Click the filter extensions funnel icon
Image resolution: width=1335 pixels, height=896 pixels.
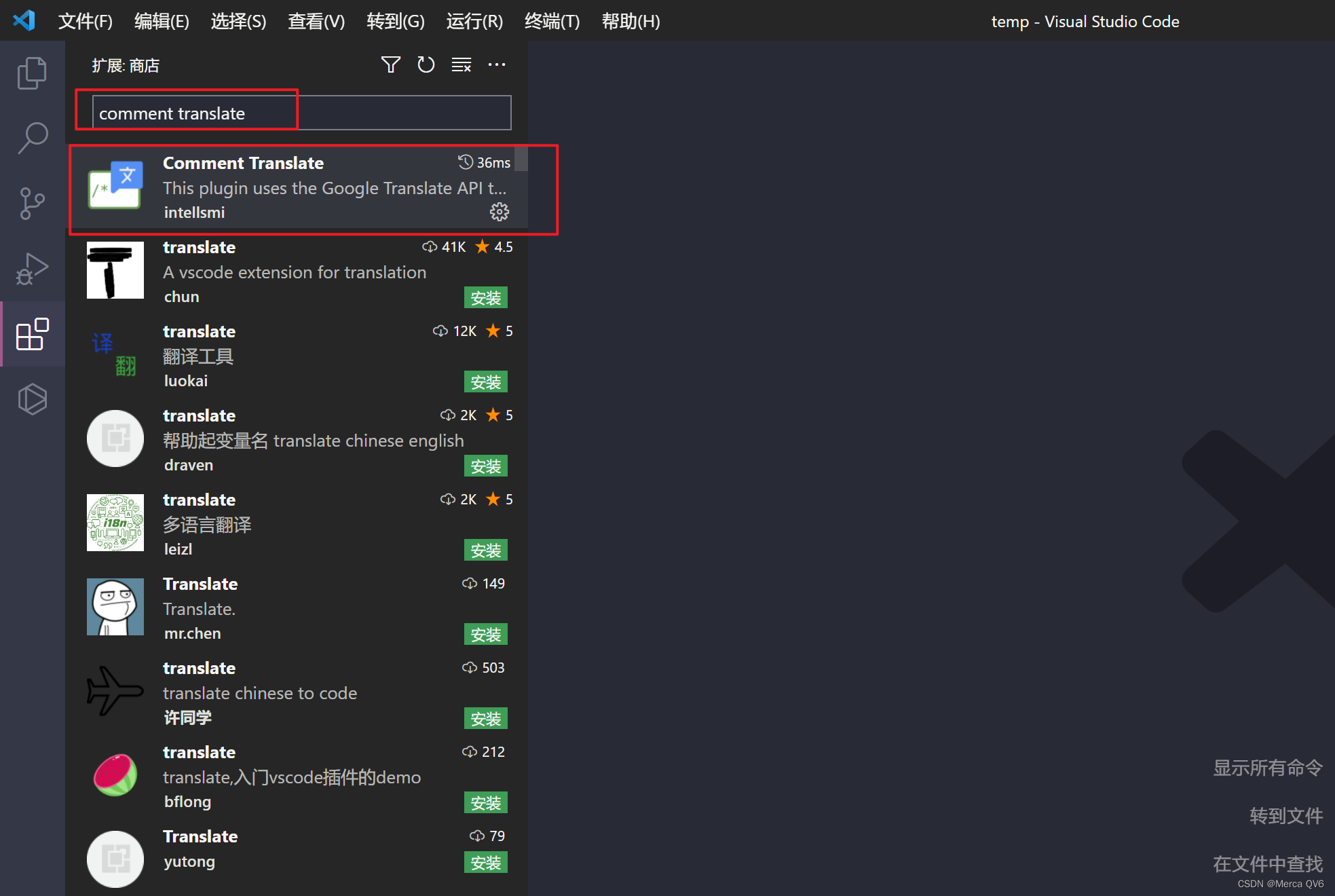click(x=390, y=65)
